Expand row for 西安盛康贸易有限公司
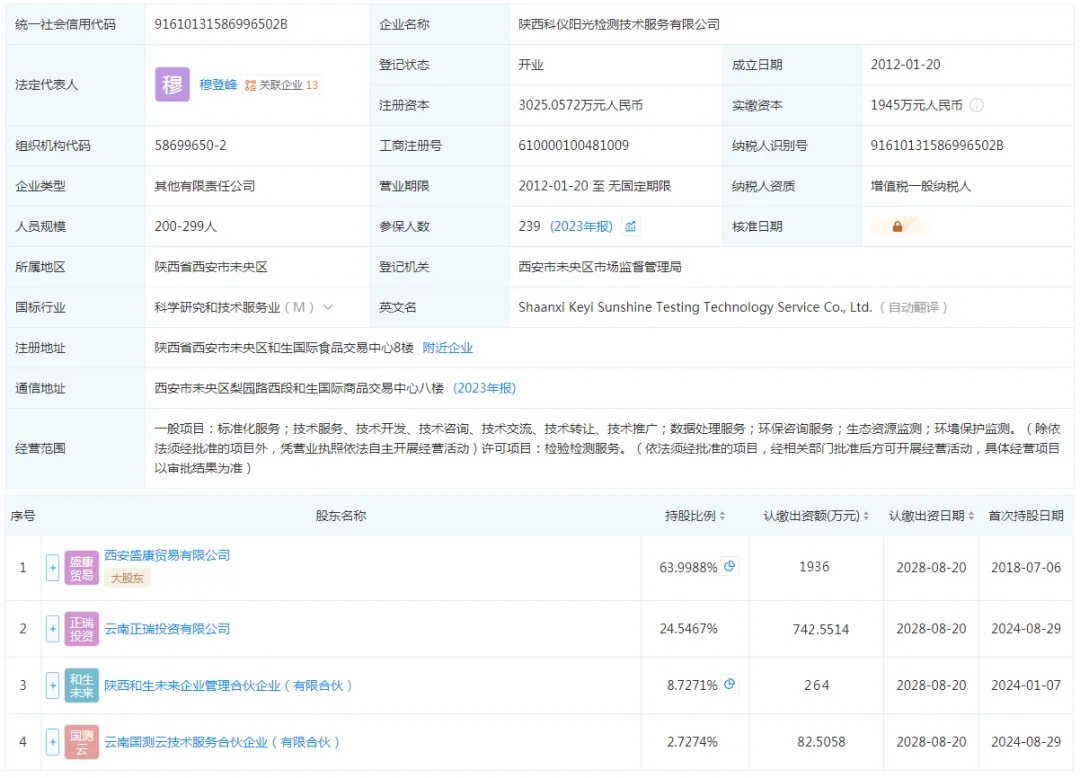Screen dimensions: 1080x778 pos(52,568)
